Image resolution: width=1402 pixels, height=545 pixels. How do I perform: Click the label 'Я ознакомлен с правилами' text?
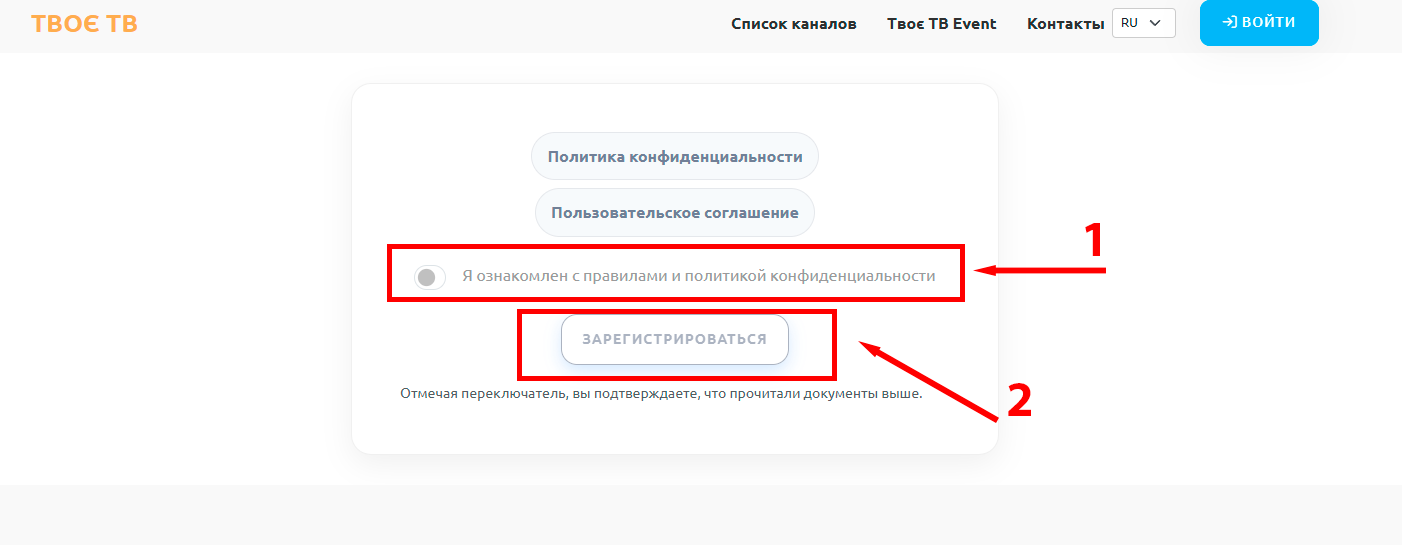click(x=698, y=276)
